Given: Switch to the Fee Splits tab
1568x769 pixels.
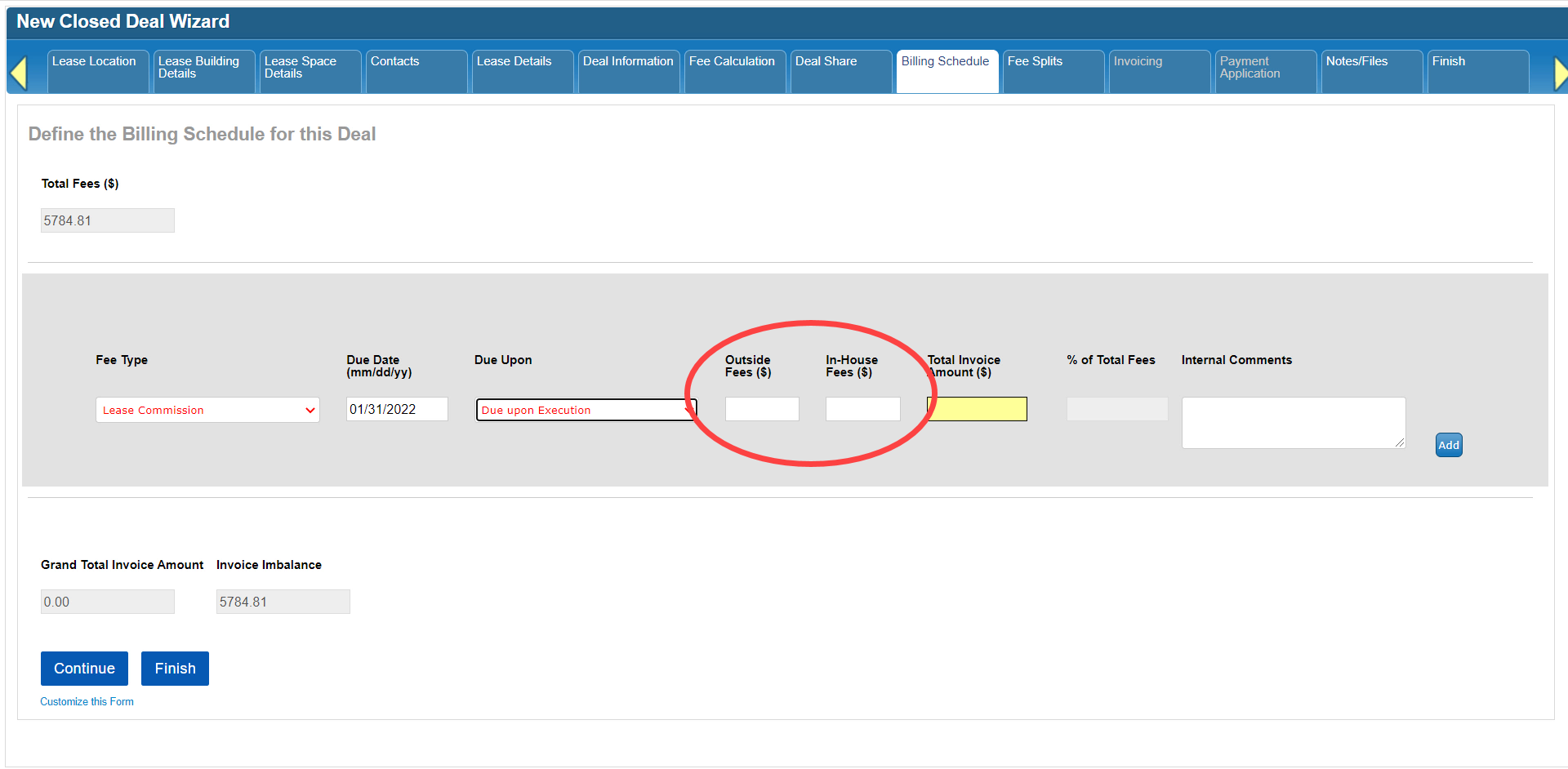Looking at the screenshot, I should (x=1053, y=71).
